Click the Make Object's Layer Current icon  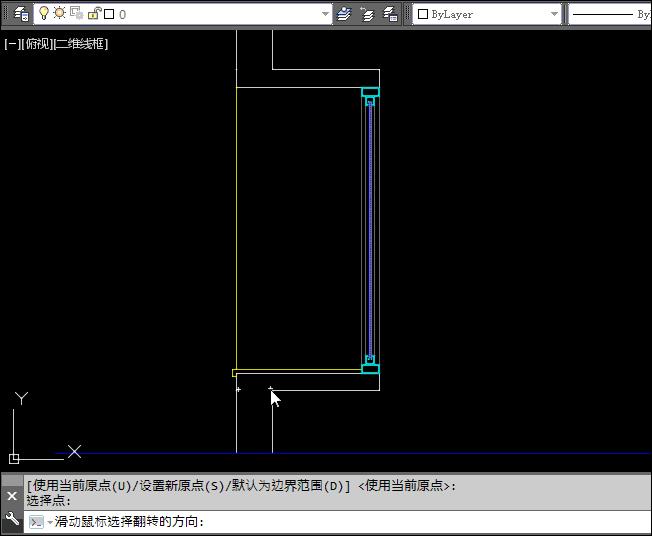[x=344, y=14]
